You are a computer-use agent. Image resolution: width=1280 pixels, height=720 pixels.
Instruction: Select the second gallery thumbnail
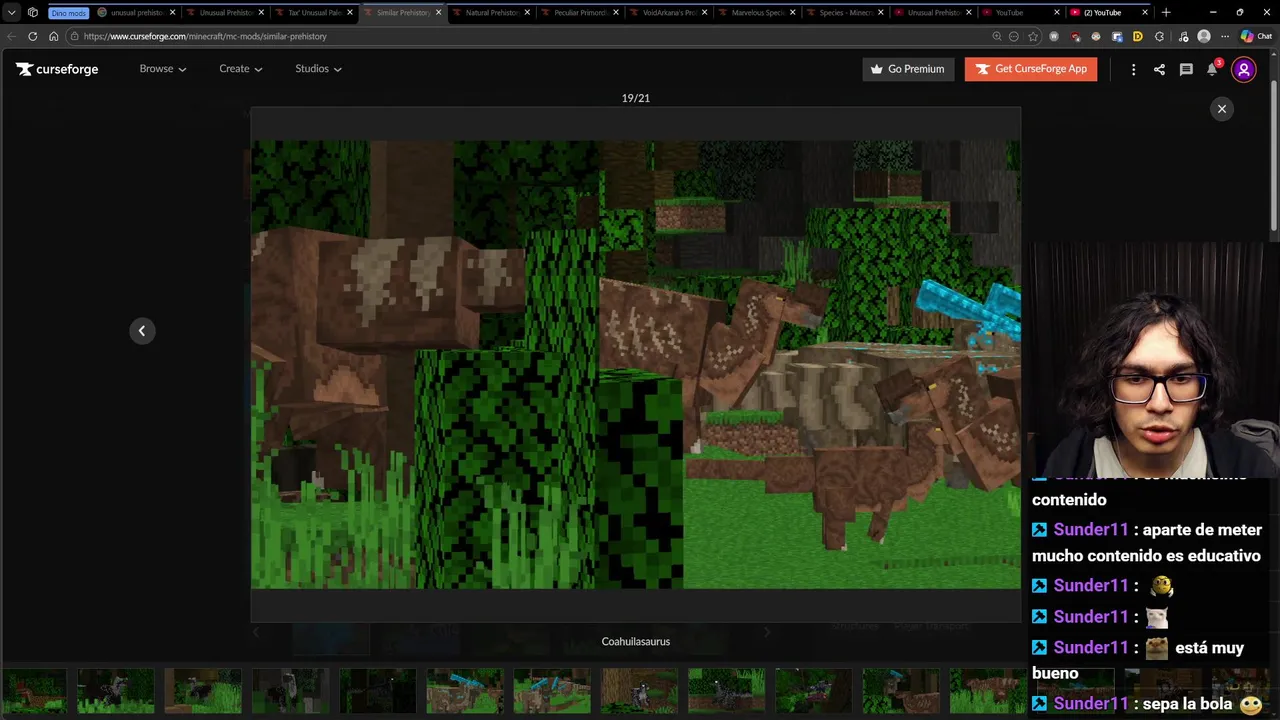click(116, 692)
